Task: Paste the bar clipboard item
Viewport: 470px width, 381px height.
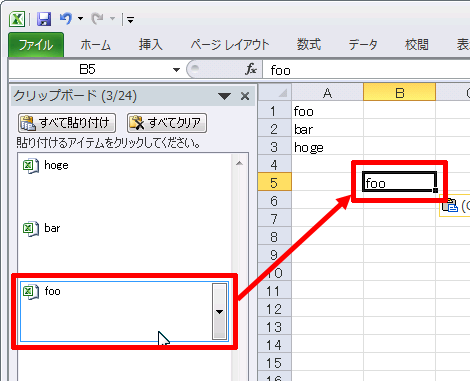Action: [x=125, y=248]
